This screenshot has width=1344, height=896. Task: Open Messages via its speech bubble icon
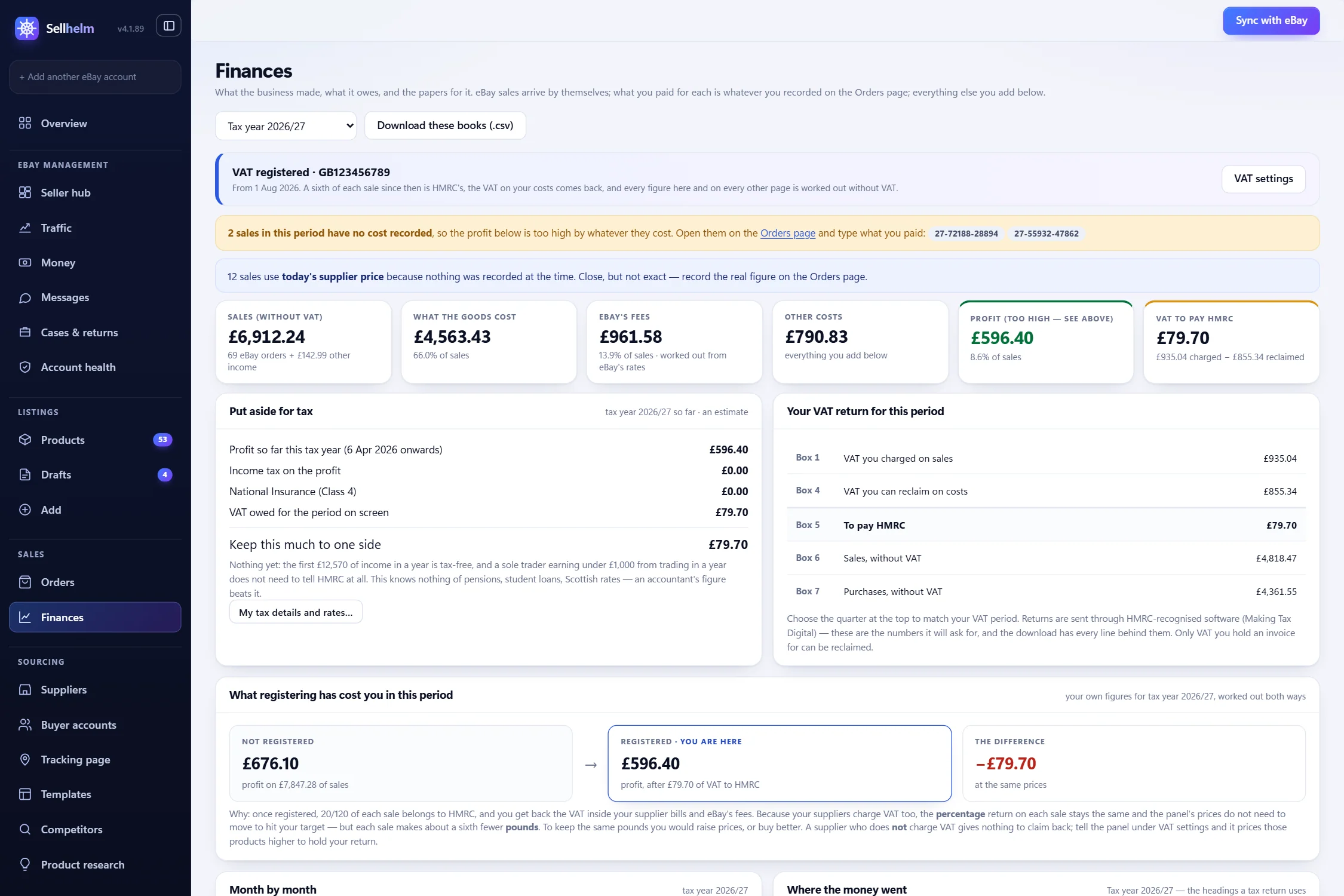point(25,297)
